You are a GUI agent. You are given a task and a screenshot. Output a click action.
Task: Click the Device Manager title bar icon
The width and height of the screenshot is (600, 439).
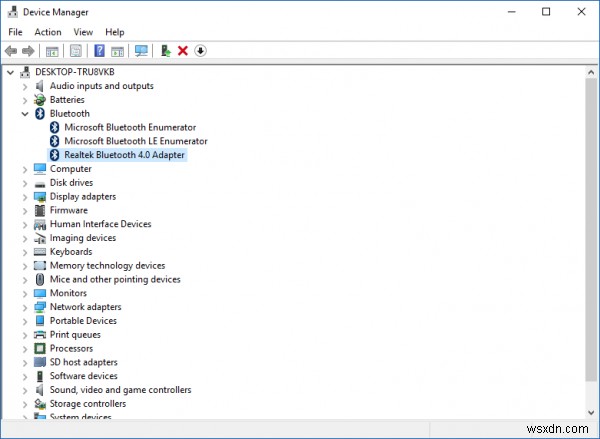pyautogui.click(x=13, y=12)
